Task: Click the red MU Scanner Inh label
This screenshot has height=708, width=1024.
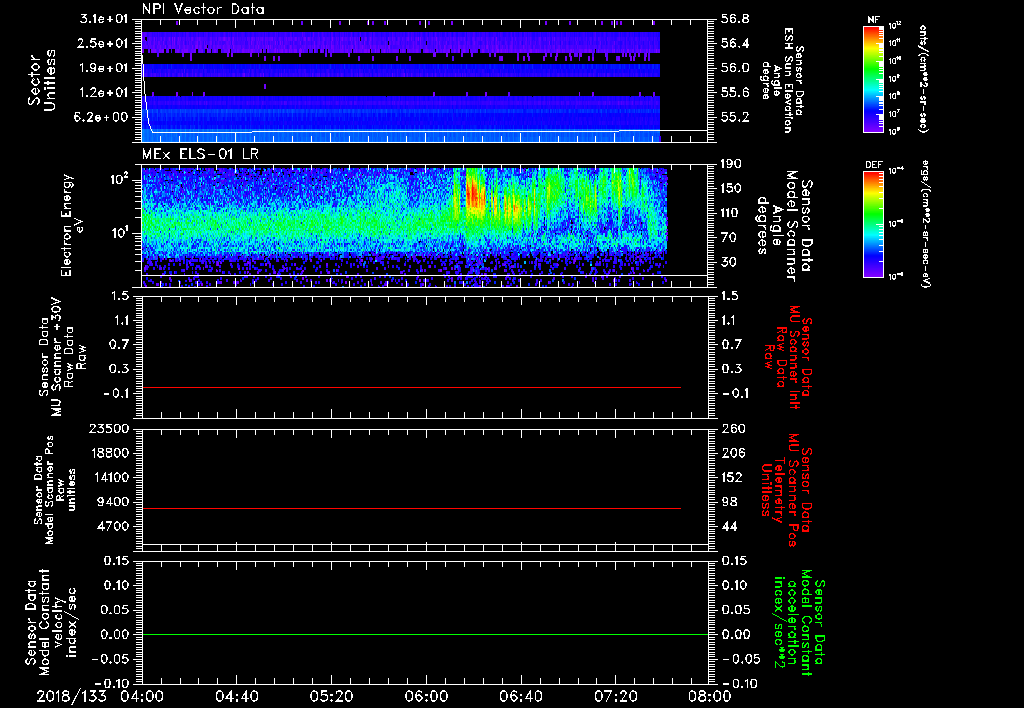Action: [x=786, y=357]
